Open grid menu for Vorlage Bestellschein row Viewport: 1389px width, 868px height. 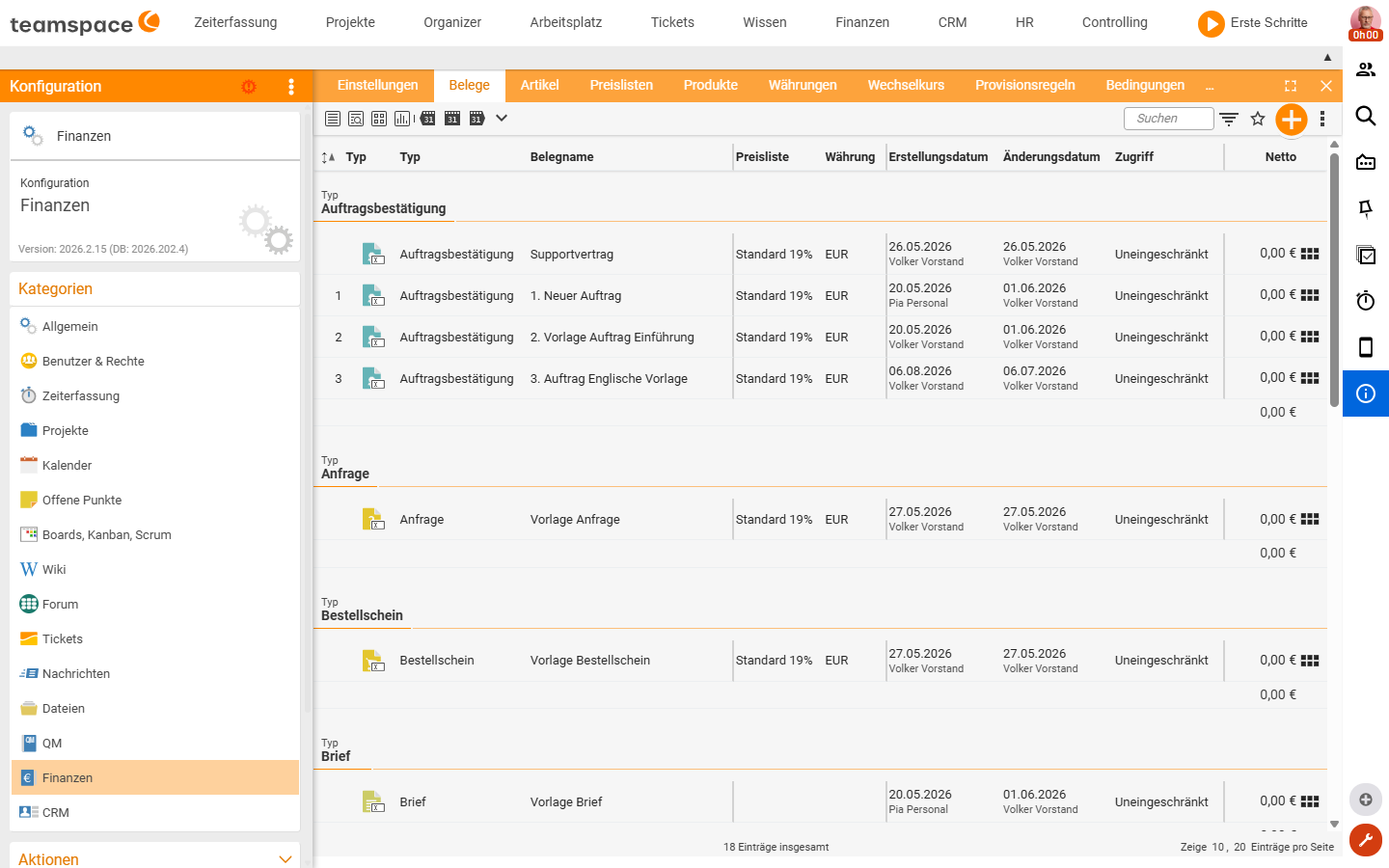coord(1310,661)
